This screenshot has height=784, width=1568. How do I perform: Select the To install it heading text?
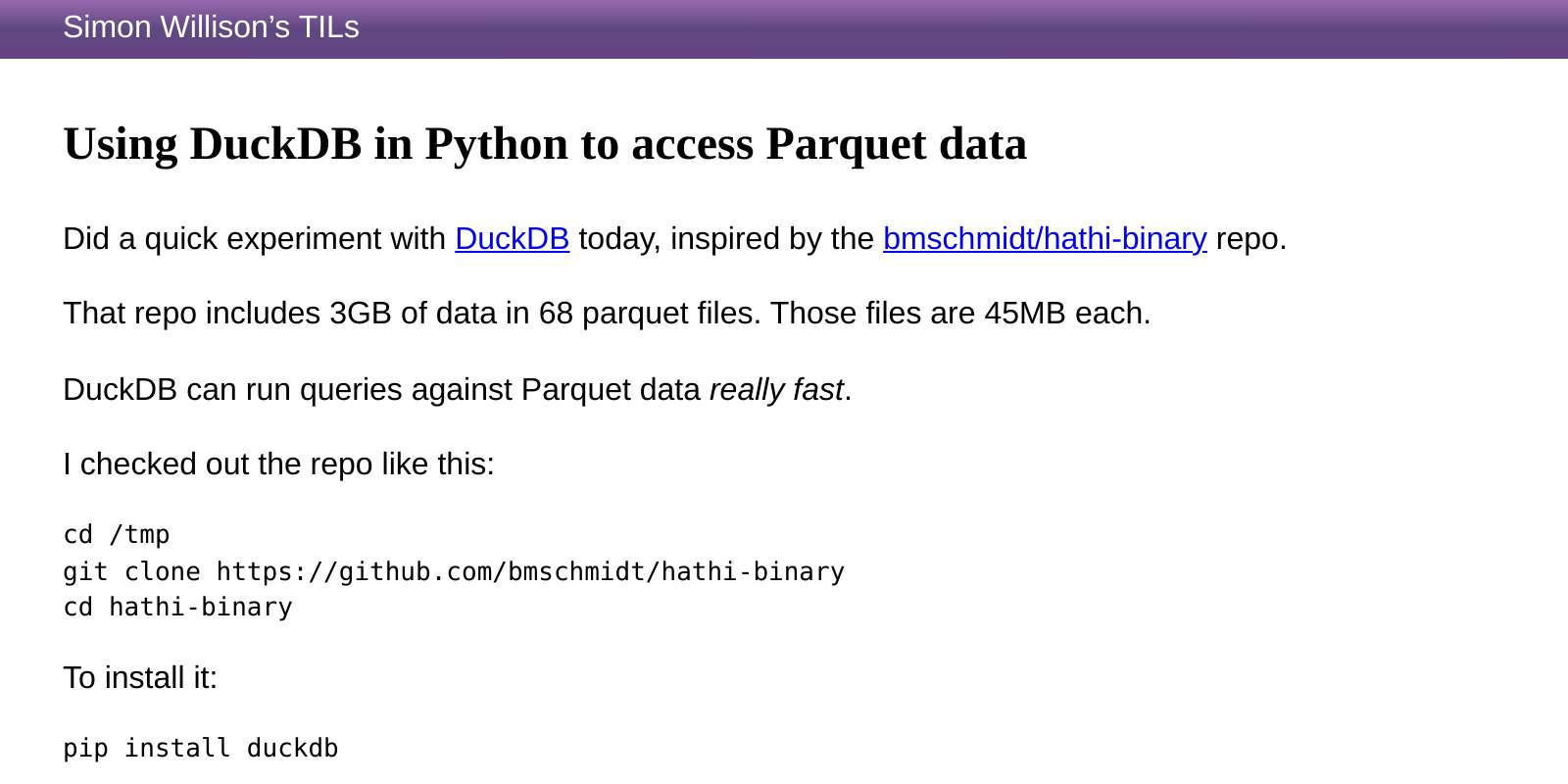[x=139, y=677]
